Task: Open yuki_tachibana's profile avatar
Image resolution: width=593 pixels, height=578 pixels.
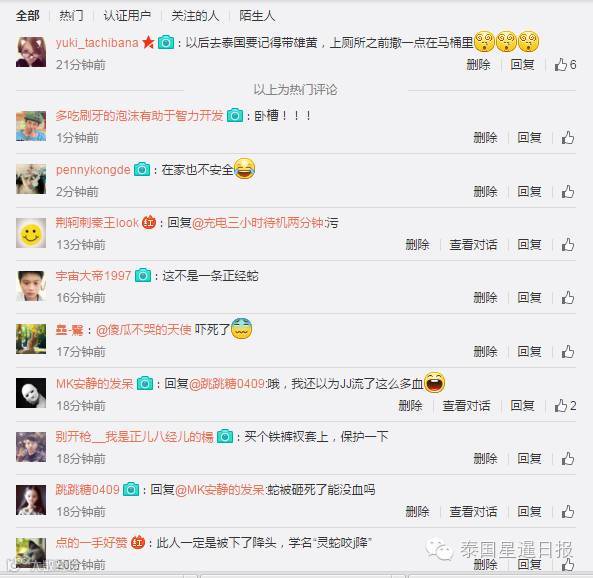Action: click(x=31, y=52)
